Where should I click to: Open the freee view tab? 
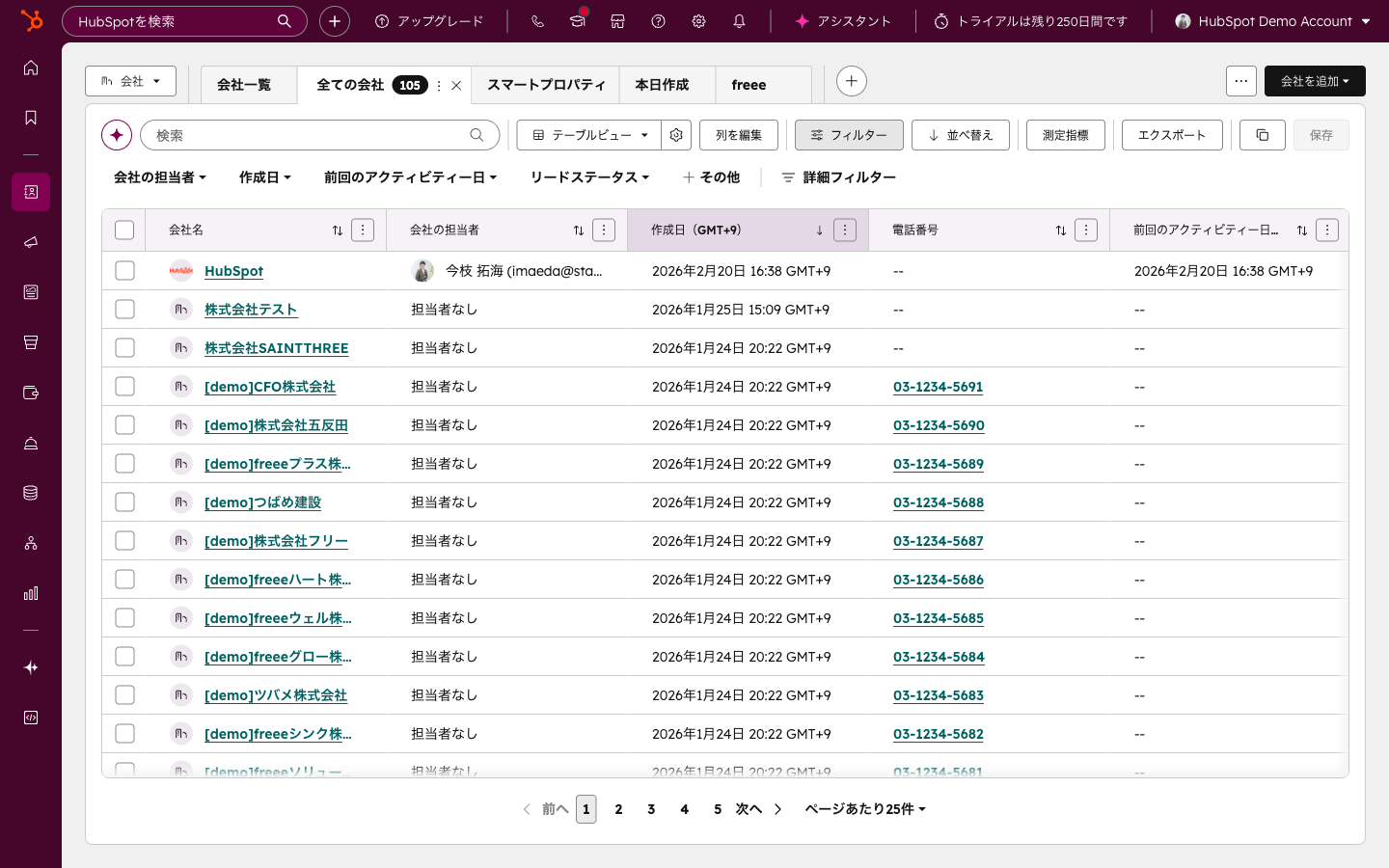click(749, 85)
